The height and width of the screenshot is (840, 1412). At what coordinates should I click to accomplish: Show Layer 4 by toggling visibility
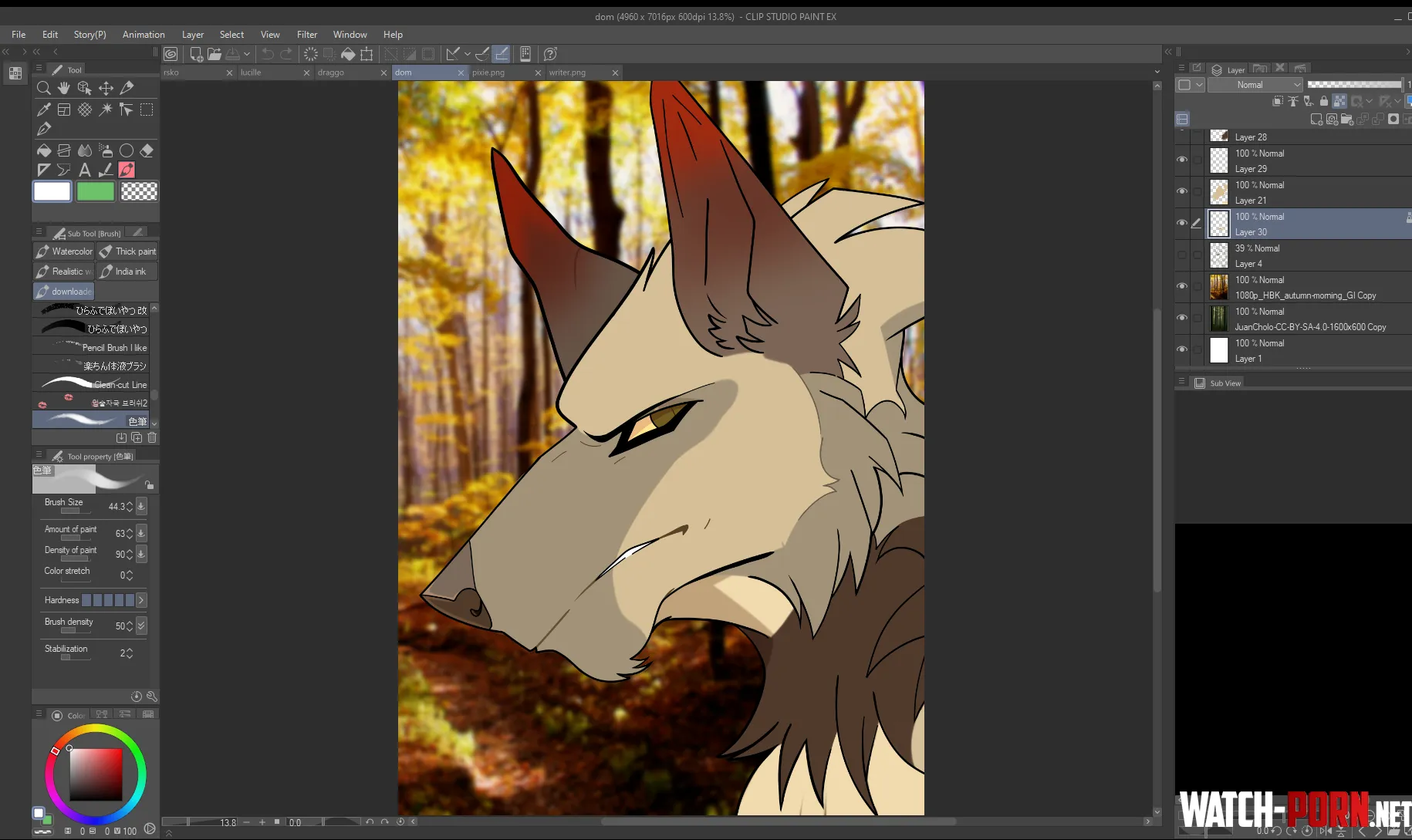(x=1182, y=255)
